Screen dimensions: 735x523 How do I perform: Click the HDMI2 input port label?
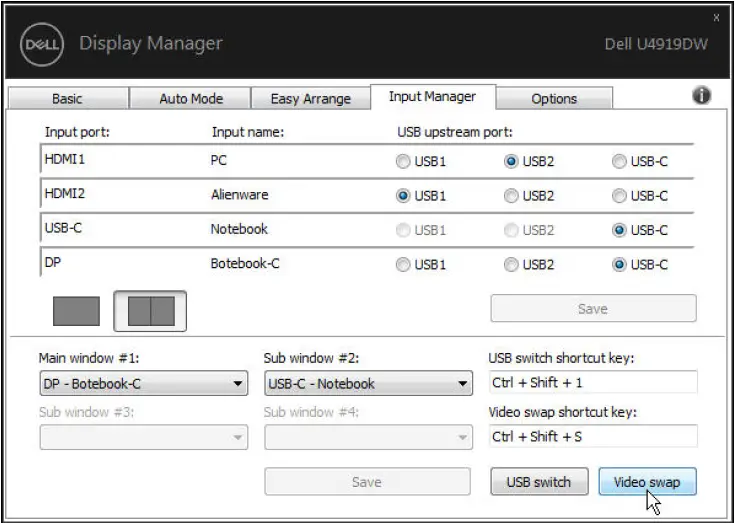pos(65,193)
